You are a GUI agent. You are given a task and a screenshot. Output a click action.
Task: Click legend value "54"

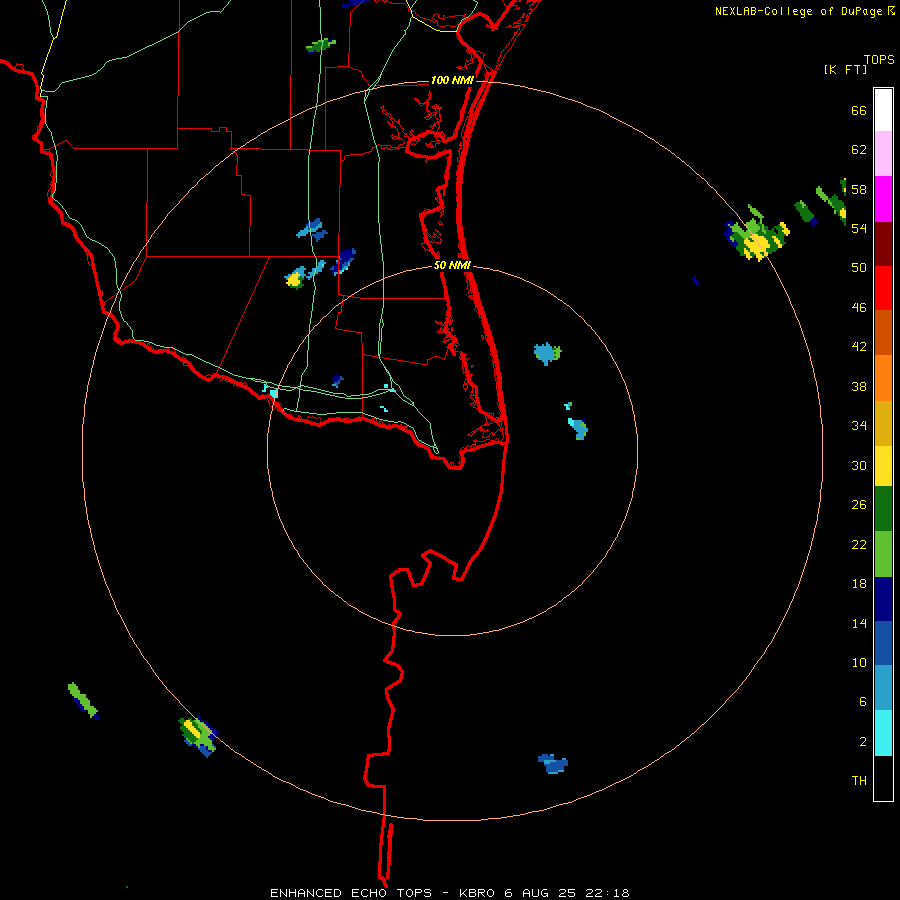859,228
